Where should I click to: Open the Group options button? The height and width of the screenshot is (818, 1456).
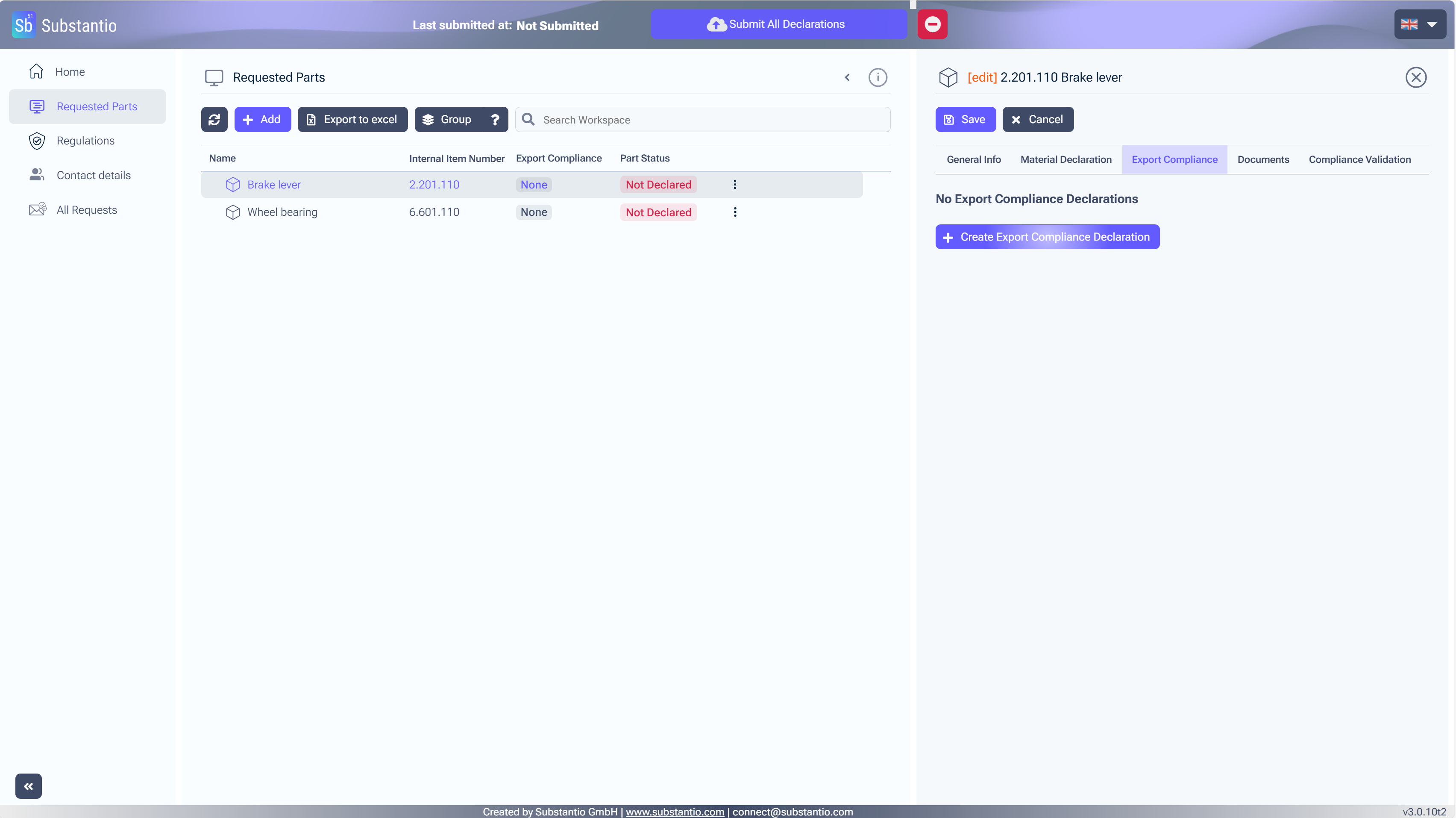pyautogui.click(x=448, y=119)
